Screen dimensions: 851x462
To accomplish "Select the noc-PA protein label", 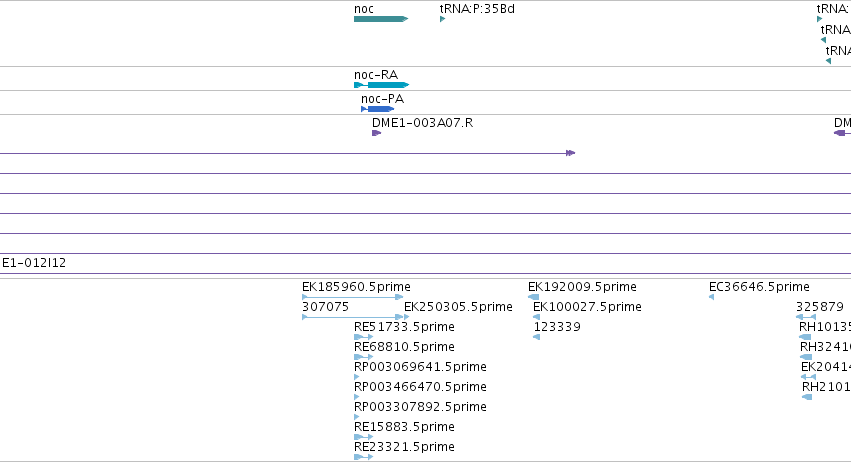I will tap(383, 99).
